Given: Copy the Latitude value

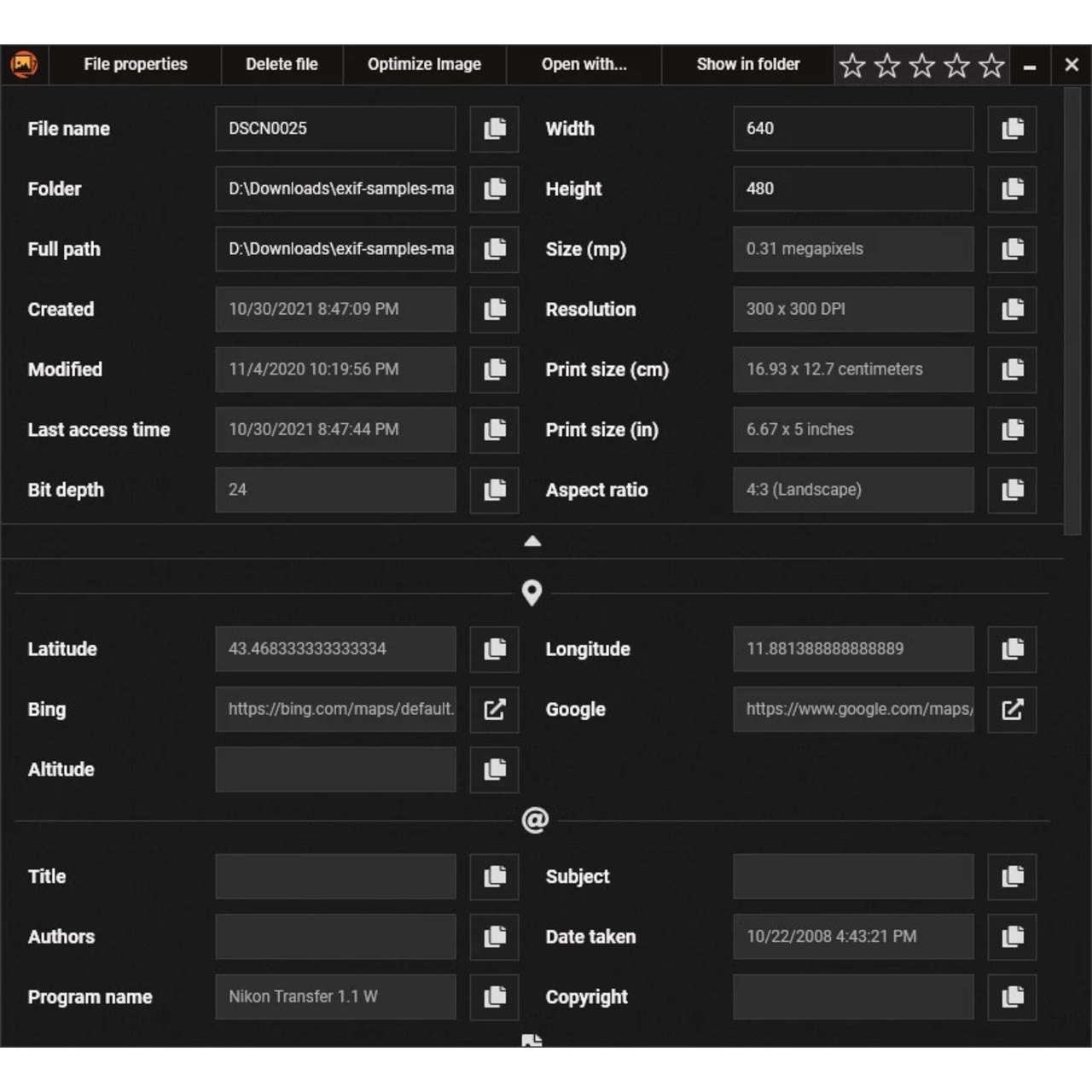Looking at the screenshot, I should (494, 649).
